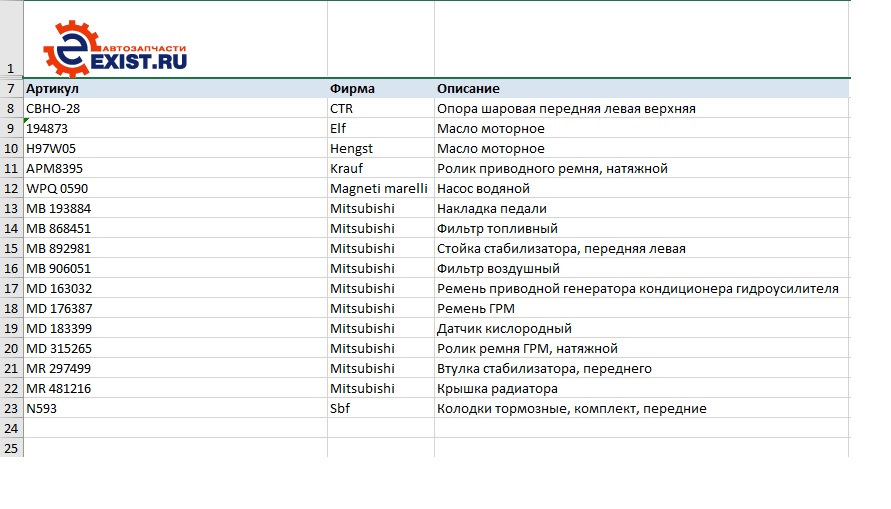Select article MD 176387
This screenshot has height=509, width=891.
point(175,308)
